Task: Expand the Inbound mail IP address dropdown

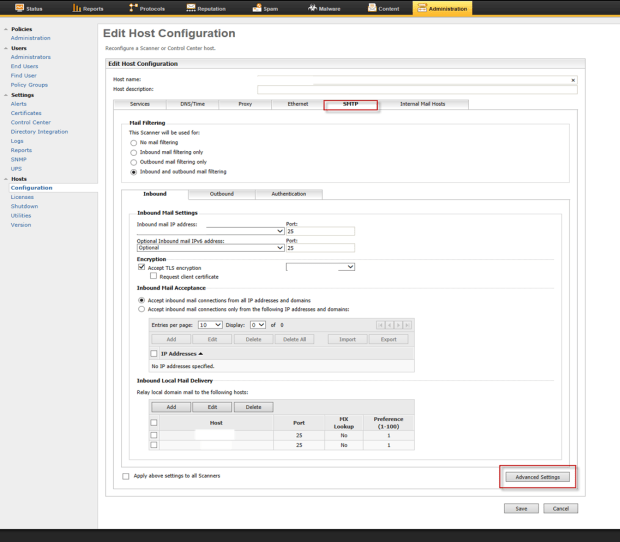Action: pos(281,231)
